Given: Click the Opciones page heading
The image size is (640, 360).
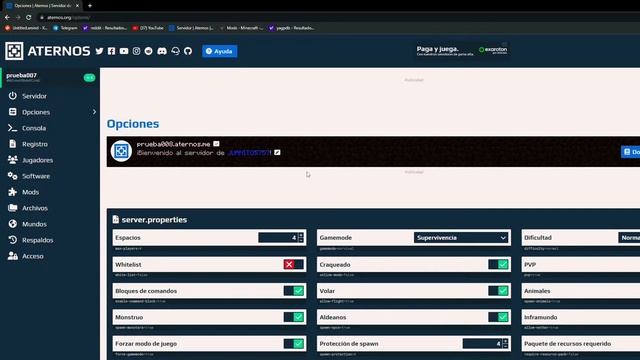Looking at the screenshot, I should pos(133,124).
